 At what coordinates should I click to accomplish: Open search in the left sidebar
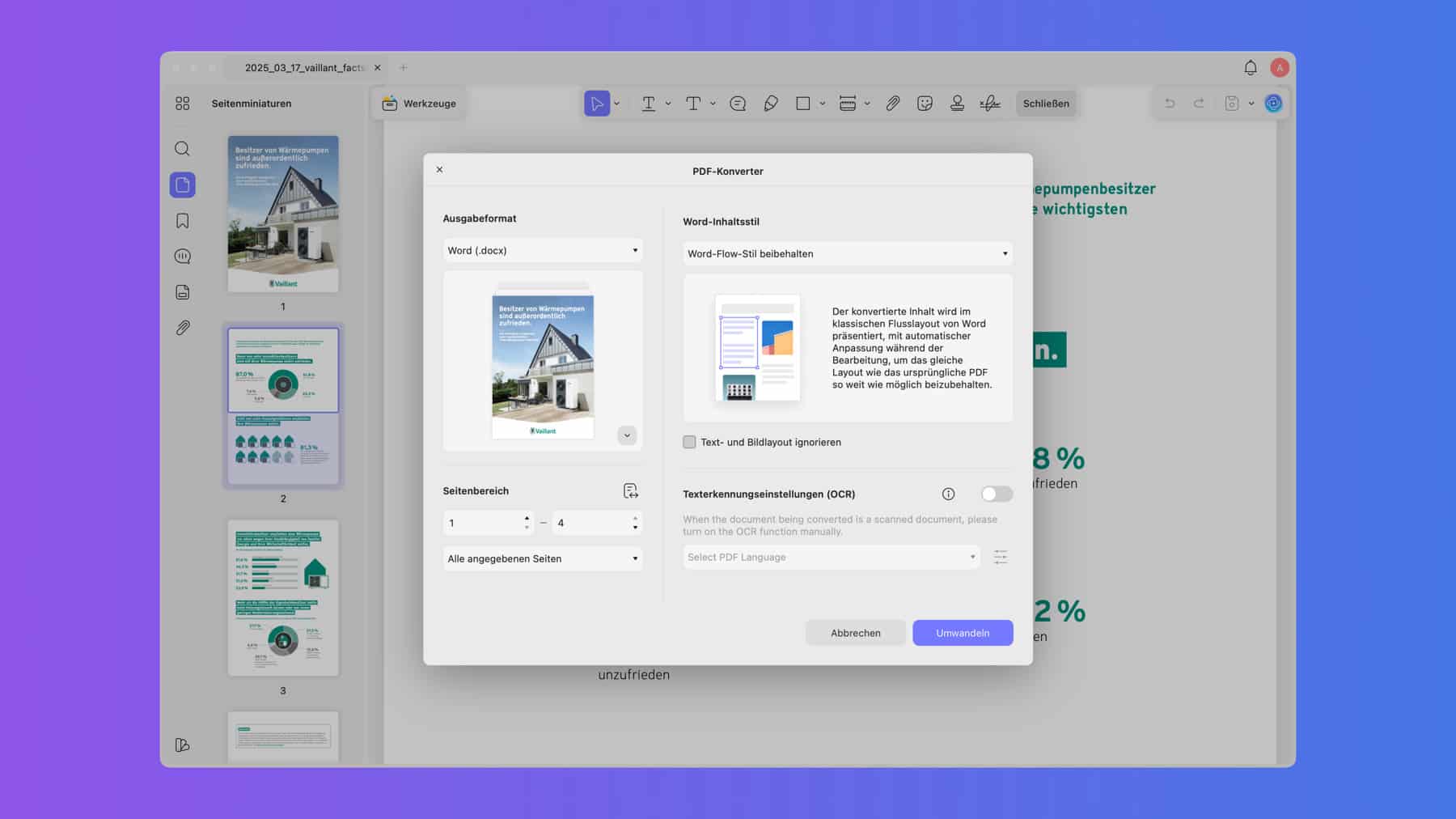pyautogui.click(x=182, y=149)
